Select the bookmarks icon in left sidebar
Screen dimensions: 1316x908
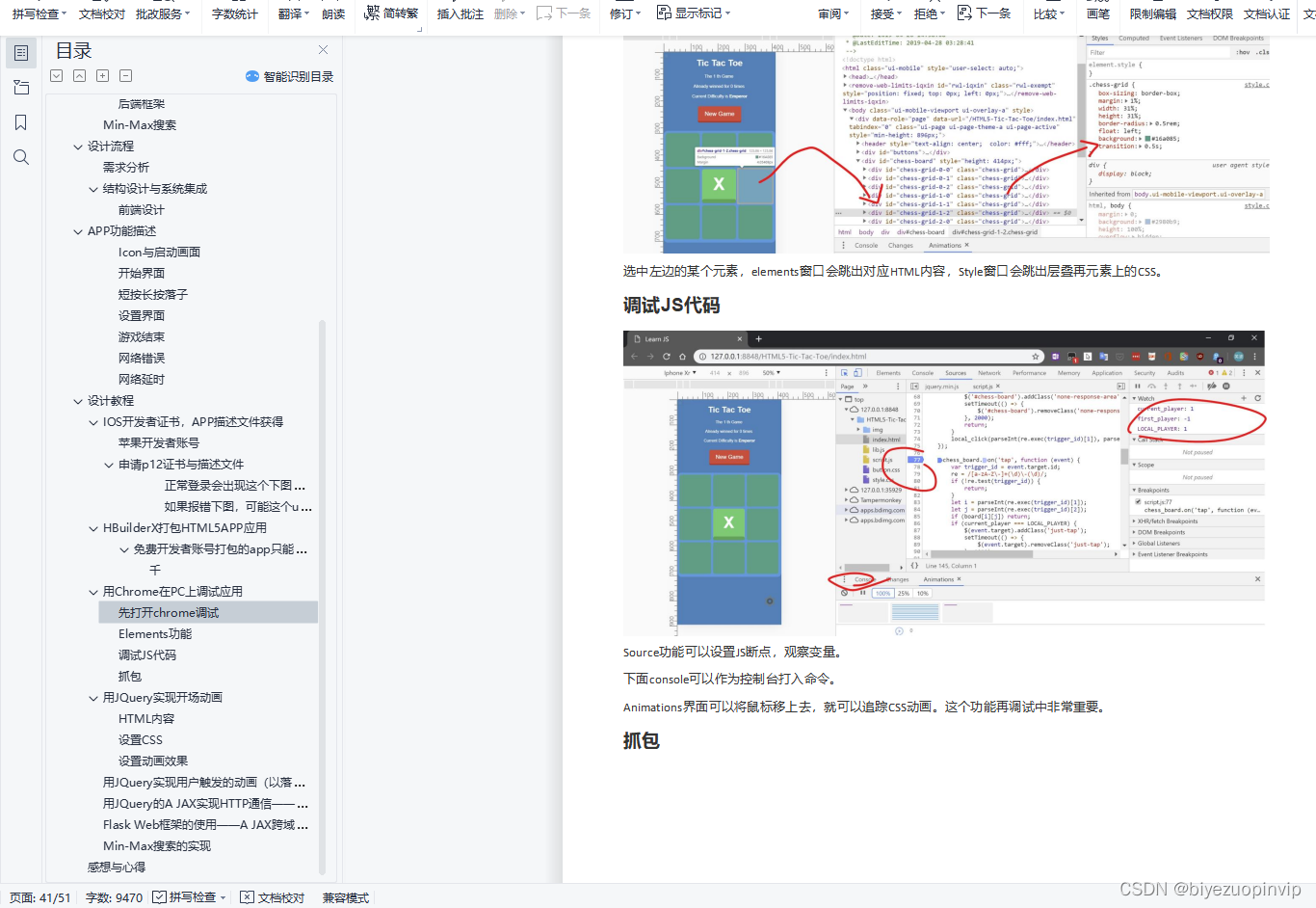(x=21, y=122)
